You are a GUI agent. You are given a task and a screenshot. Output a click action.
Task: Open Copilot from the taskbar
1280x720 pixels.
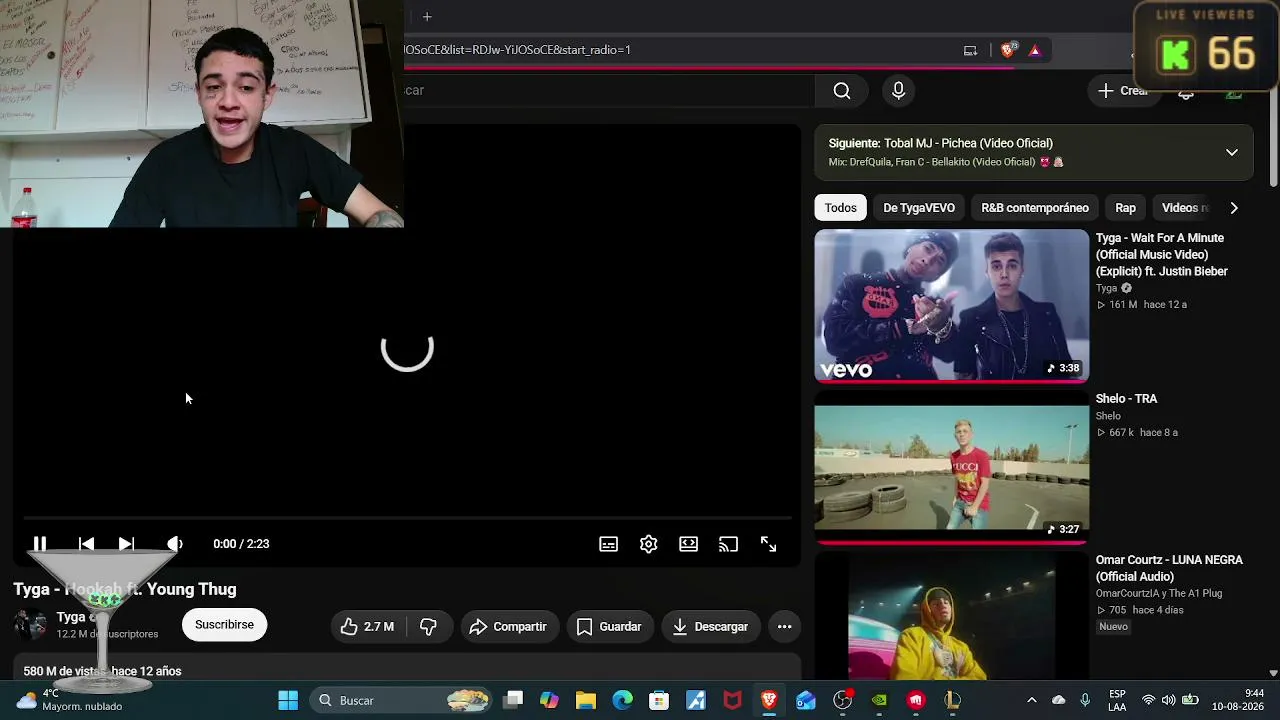click(549, 700)
